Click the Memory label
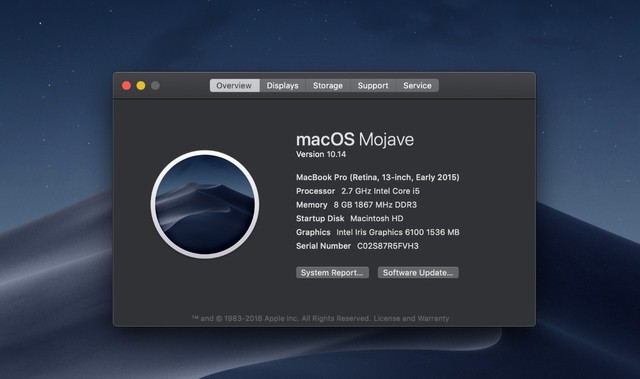The height and width of the screenshot is (379, 640). pos(312,205)
